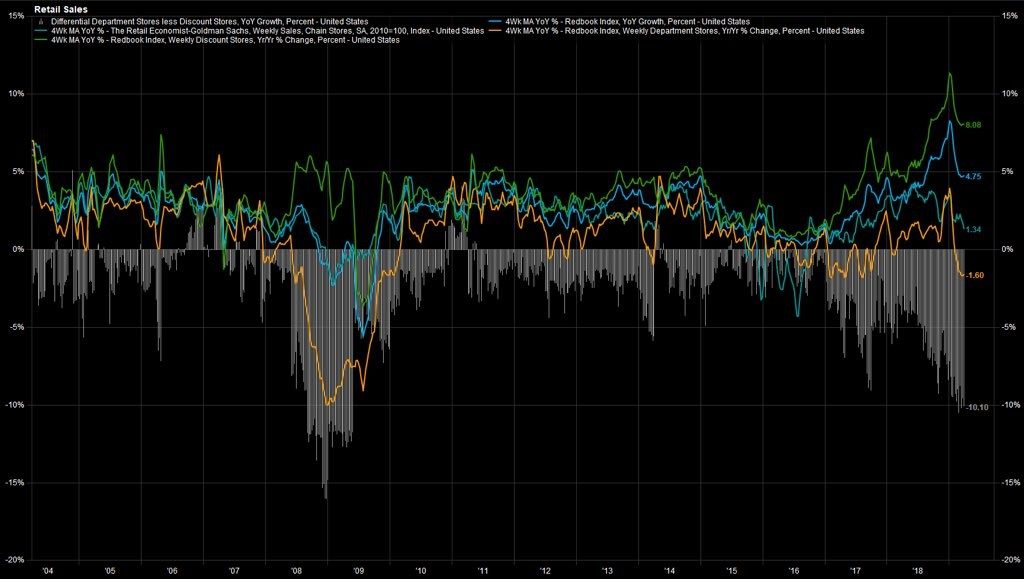
Task: Click the -5% label on left axis
Action: [x=18, y=326]
